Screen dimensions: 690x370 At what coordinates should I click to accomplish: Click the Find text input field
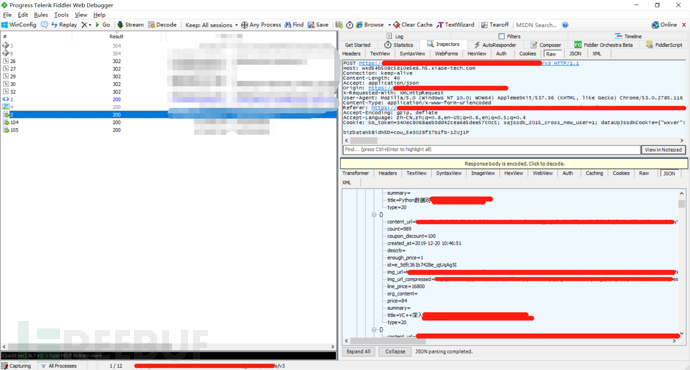(x=492, y=150)
